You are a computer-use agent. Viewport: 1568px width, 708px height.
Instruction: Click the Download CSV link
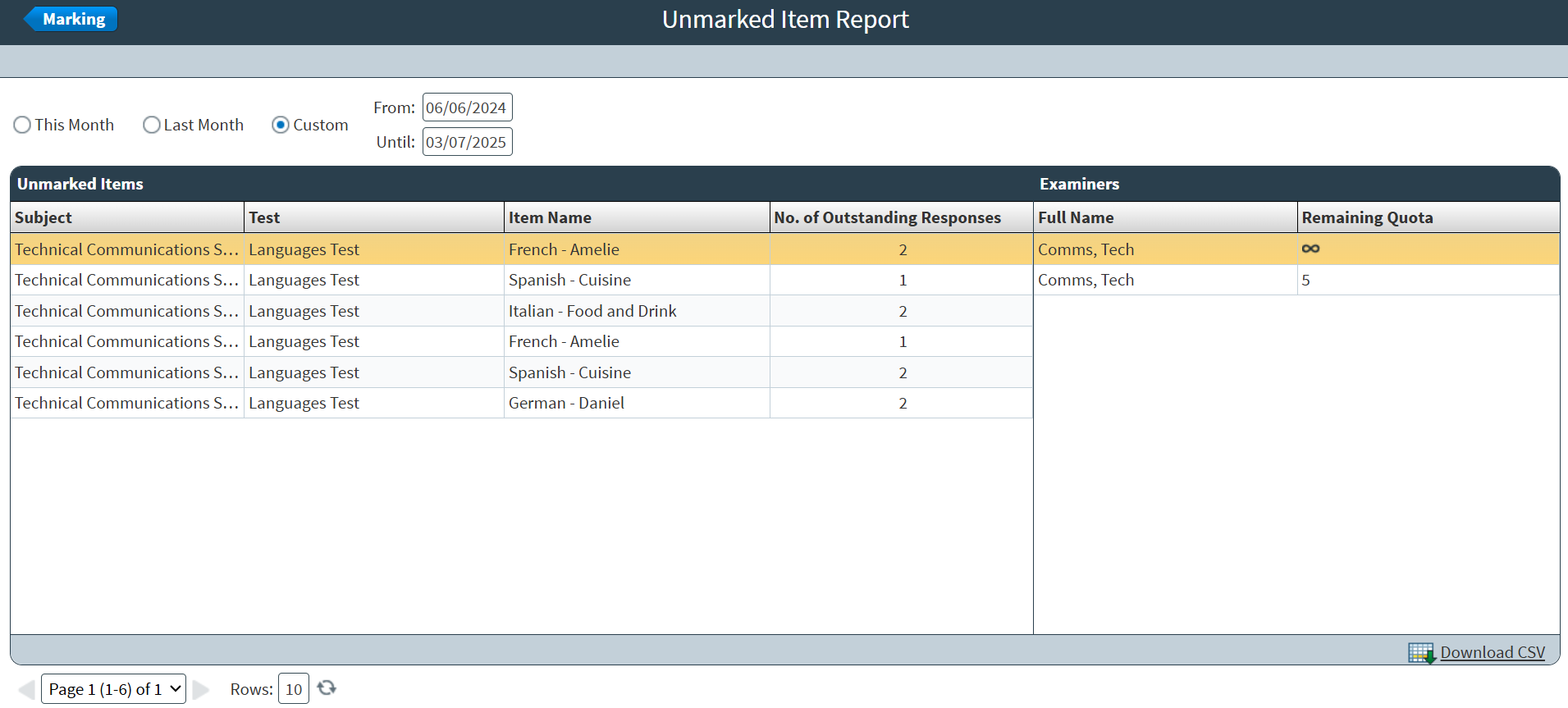(1492, 653)
